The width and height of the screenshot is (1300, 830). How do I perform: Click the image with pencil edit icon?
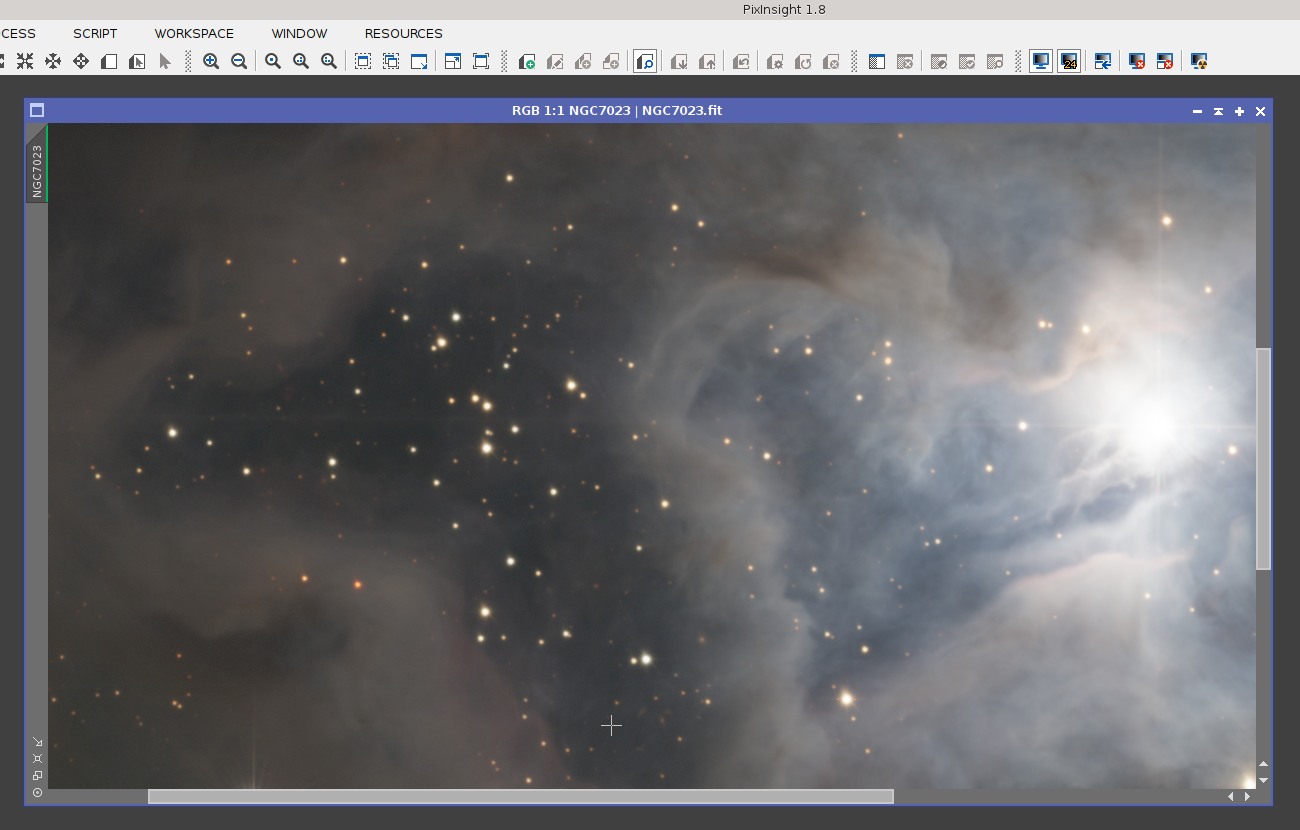click(x=555, y=61)
